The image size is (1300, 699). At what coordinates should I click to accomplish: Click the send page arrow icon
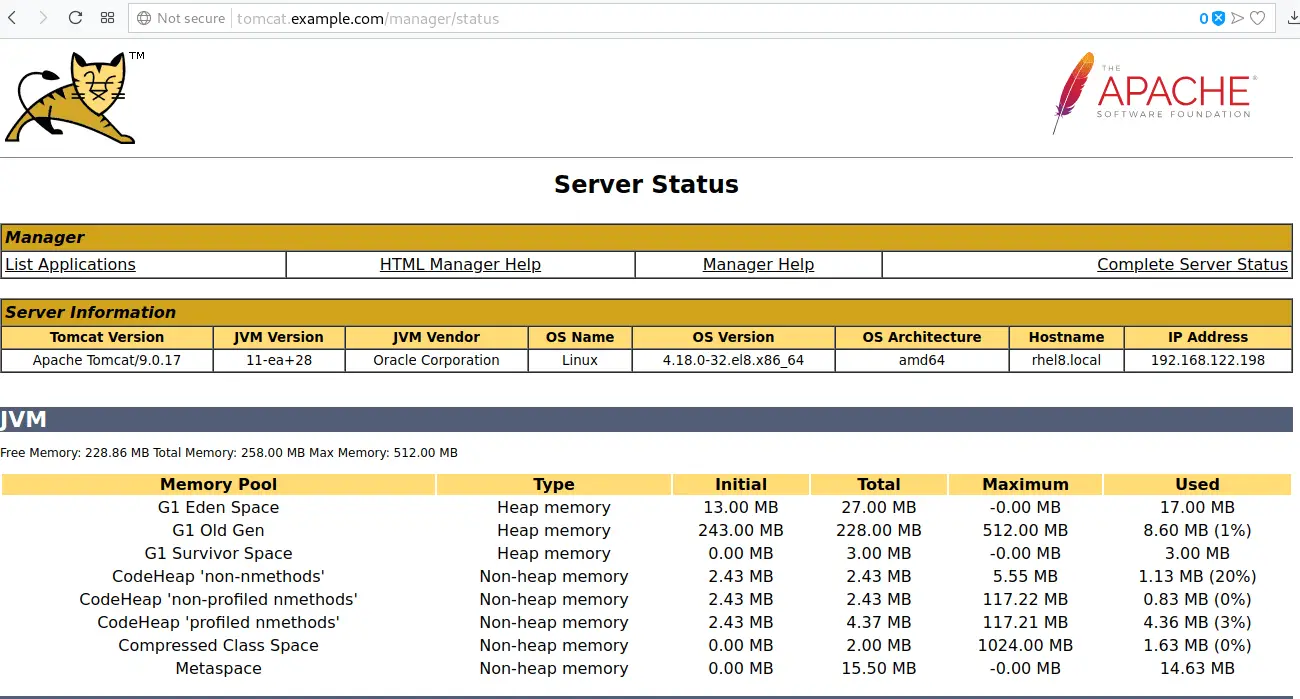[x=1238, y=18]
